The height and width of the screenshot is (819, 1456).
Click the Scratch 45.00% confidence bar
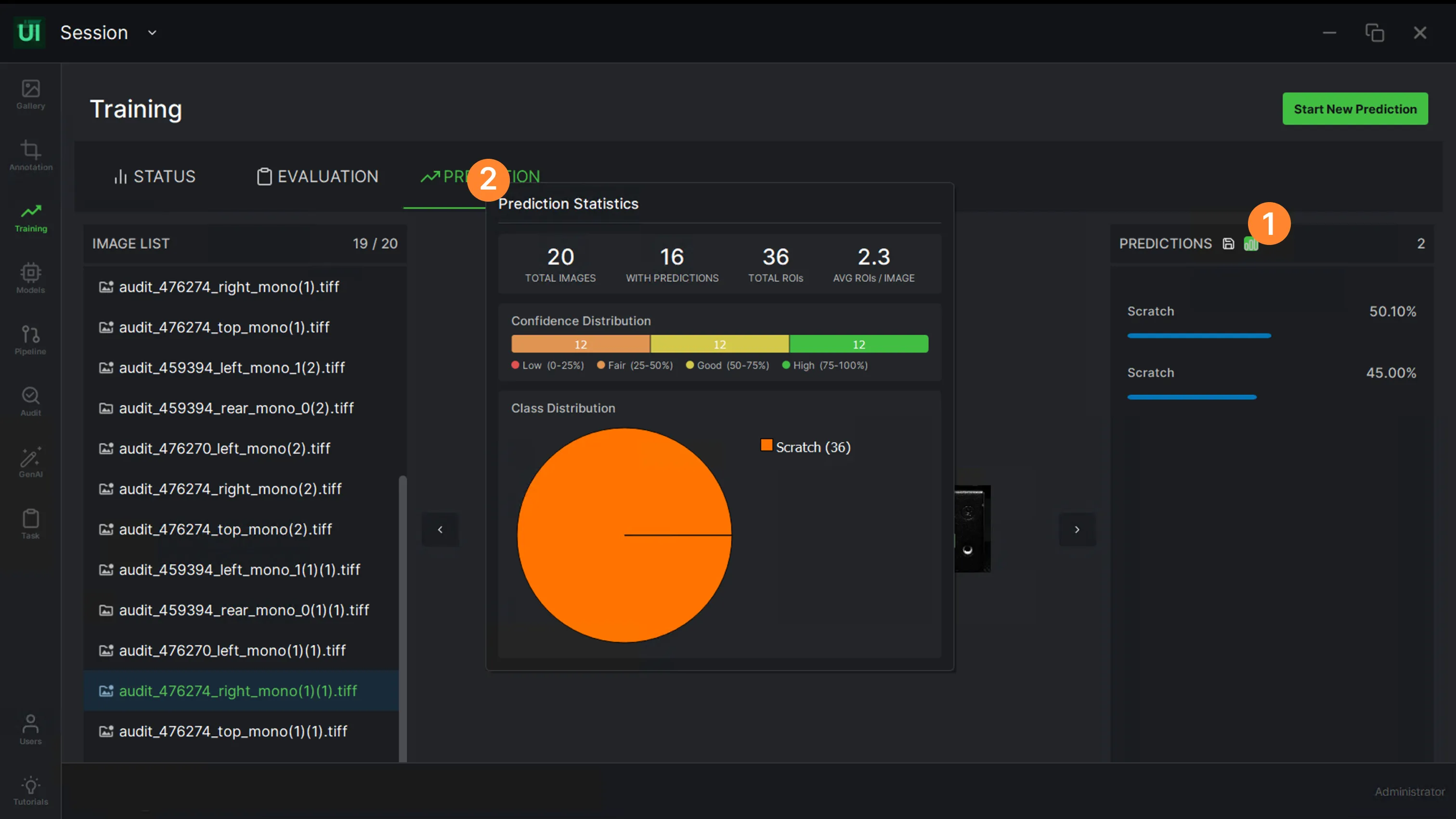pyautogui.click(x=1192, y=397)
